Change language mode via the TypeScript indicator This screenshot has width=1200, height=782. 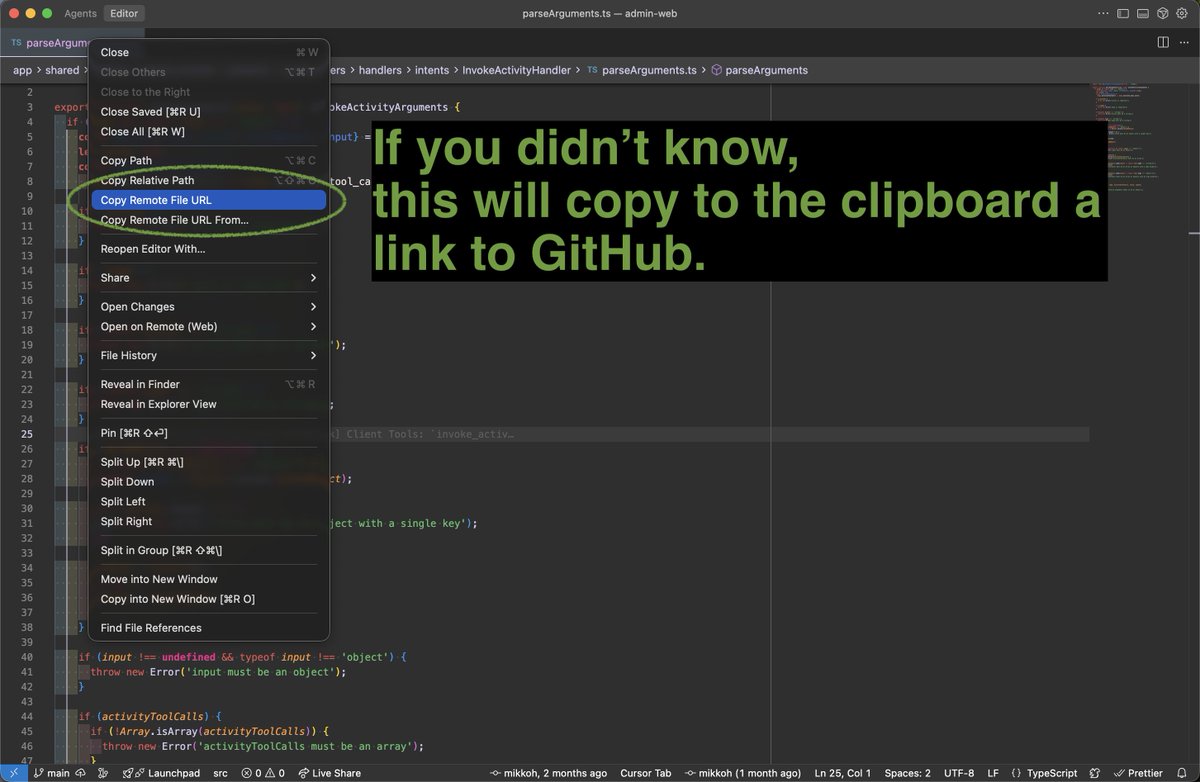[1050, 772]
